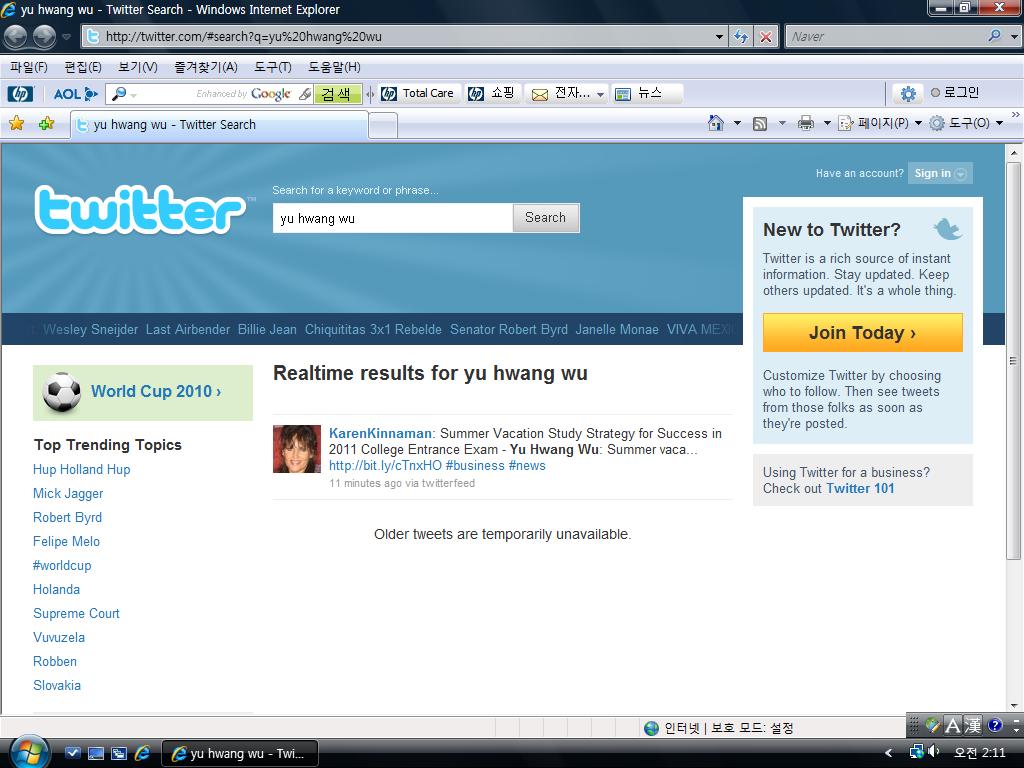Click the RSS feeds icon
Image resolution: width=1024 pixels, height=768 pixels.
click(760, 123)
